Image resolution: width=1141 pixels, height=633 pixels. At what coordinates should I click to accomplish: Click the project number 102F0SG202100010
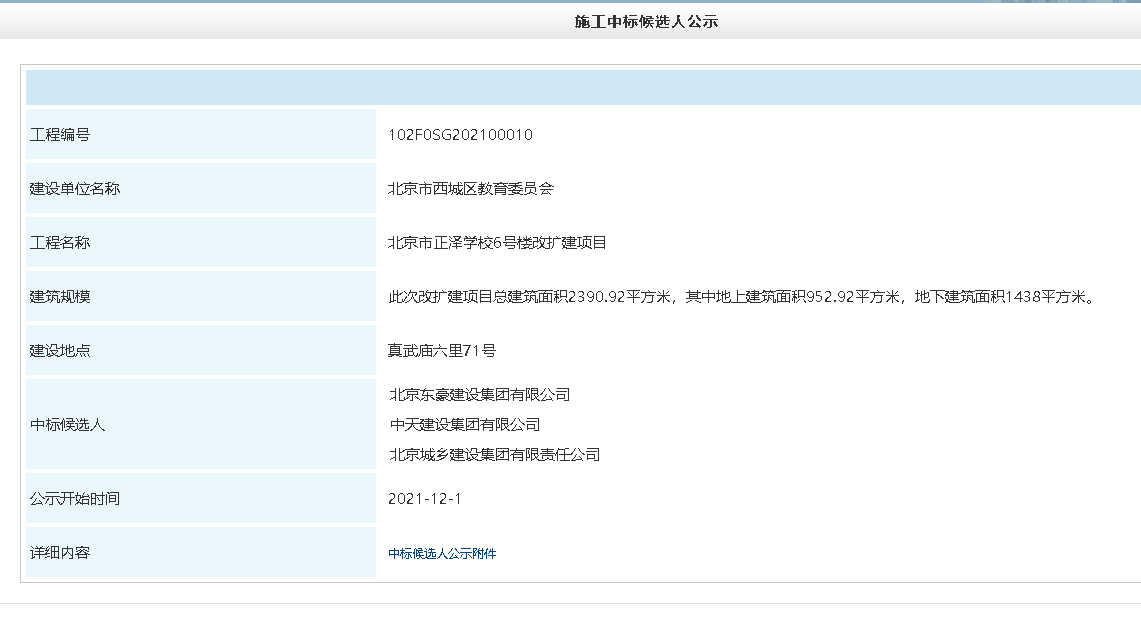click(460, 135)
